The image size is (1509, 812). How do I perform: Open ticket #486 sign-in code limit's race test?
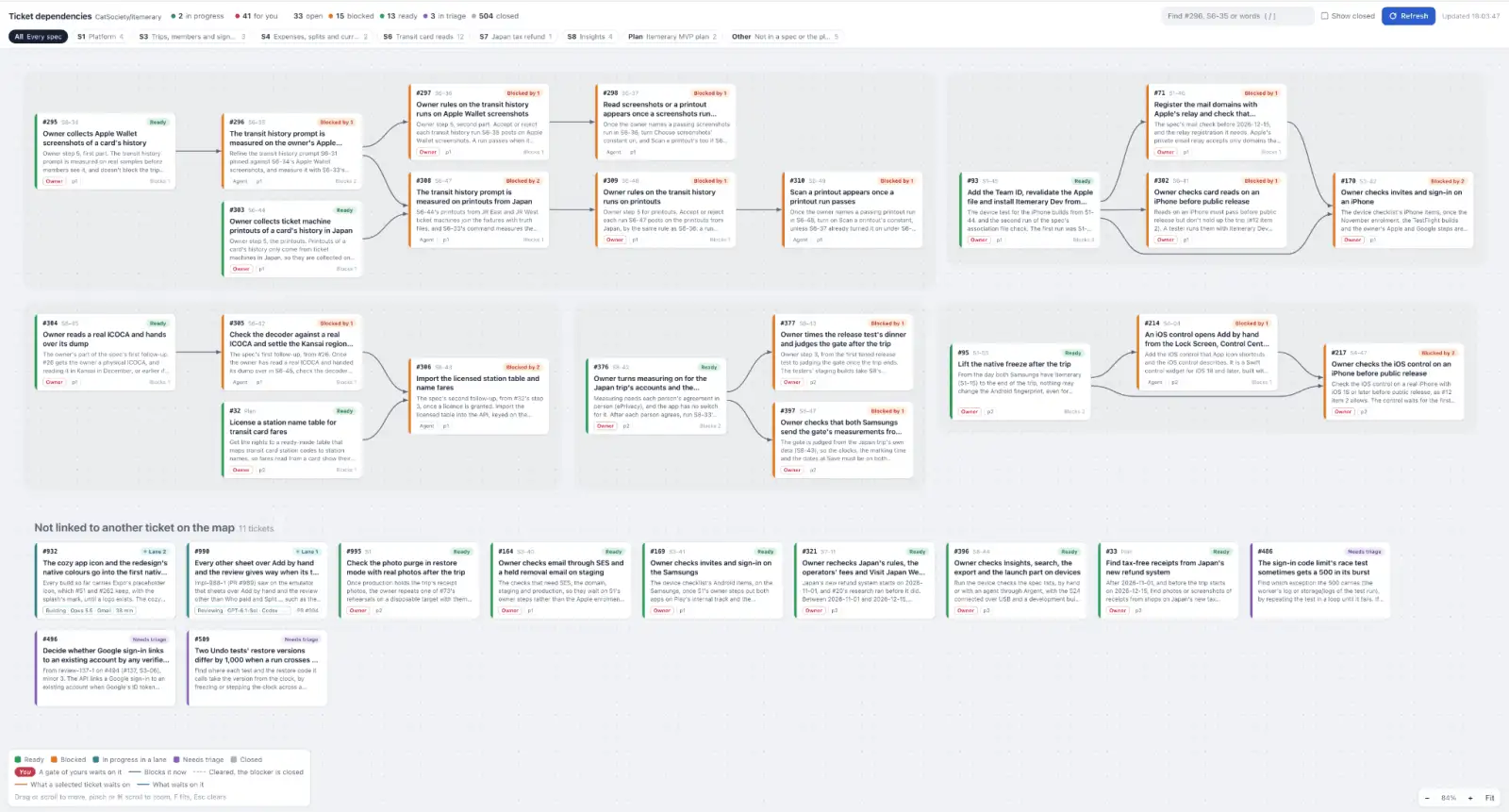(x=1319, y=581)
